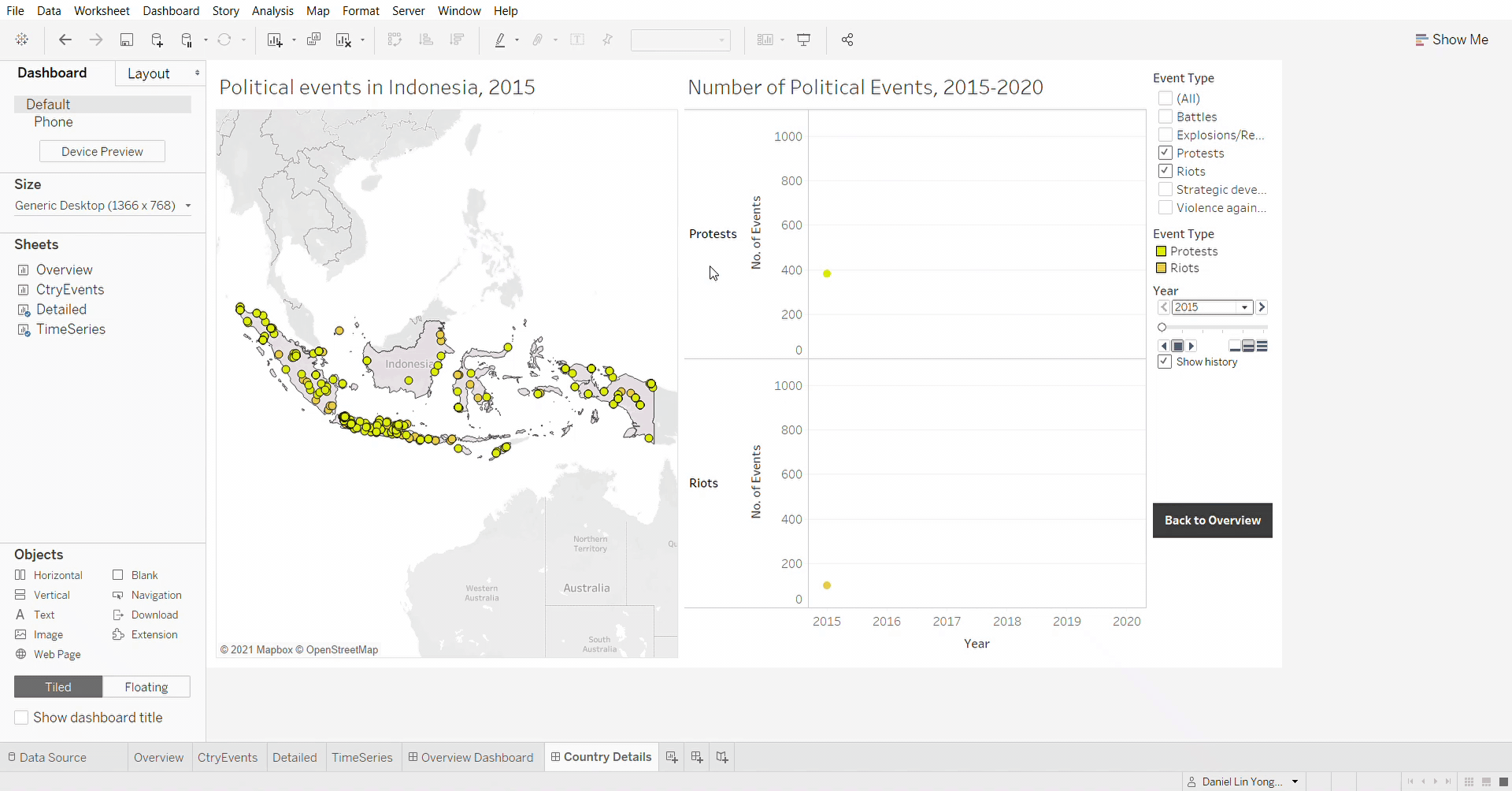Image resolution: width=1512 pixels, height=791 pixels.
Task: Uncheck the Riots event type filter
Action: tap(1165, 171)
